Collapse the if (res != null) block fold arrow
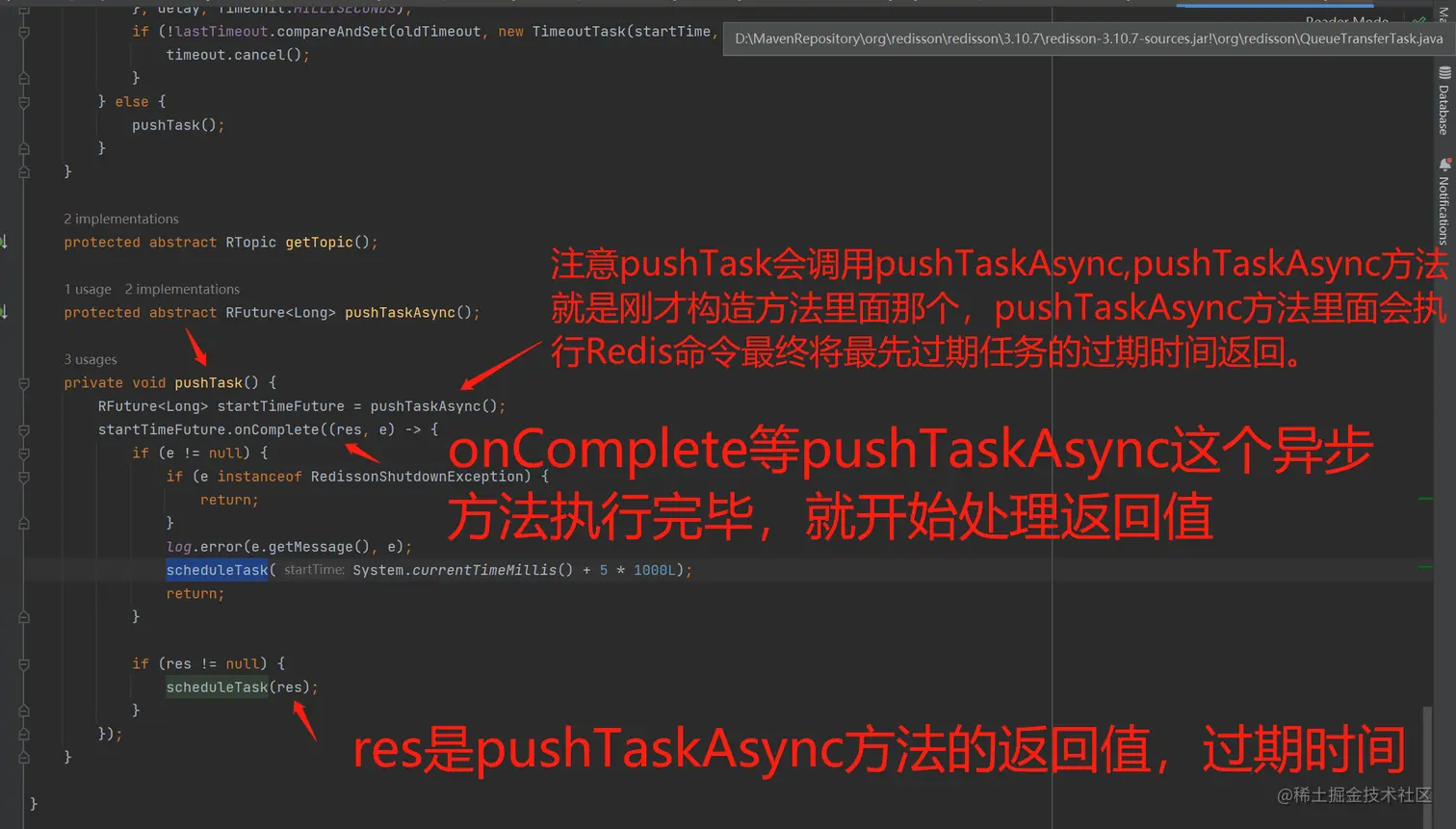1456x829 pixels. [x=23, y=663]
